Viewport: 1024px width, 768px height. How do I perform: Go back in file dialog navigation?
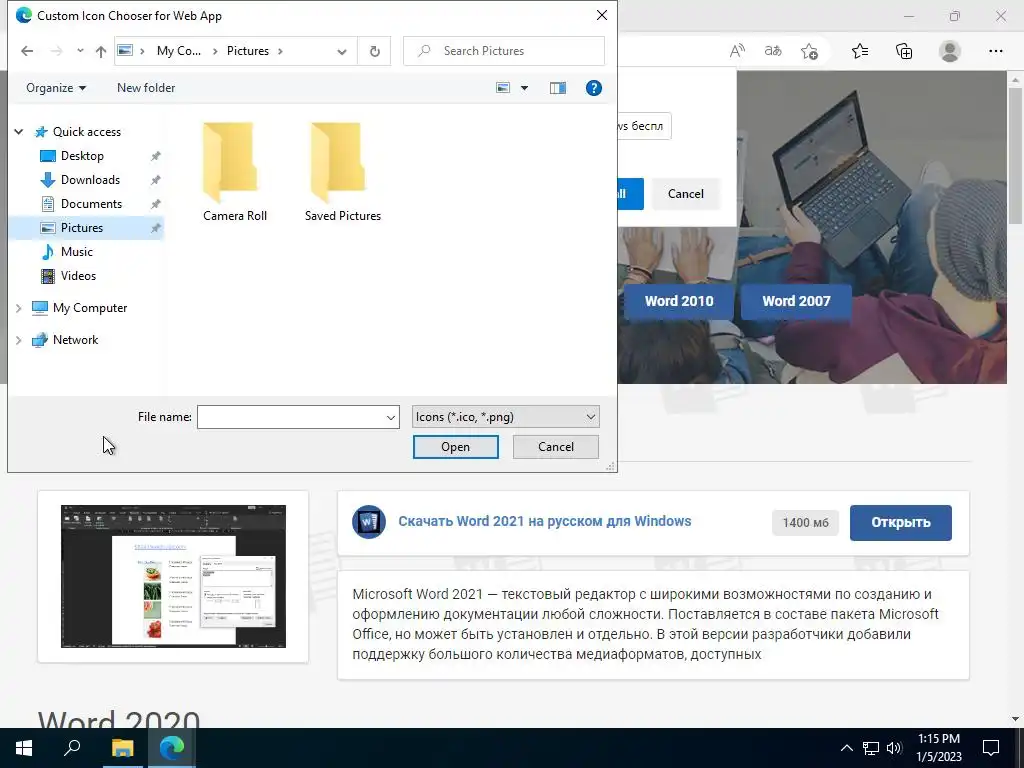click(27, 51)
